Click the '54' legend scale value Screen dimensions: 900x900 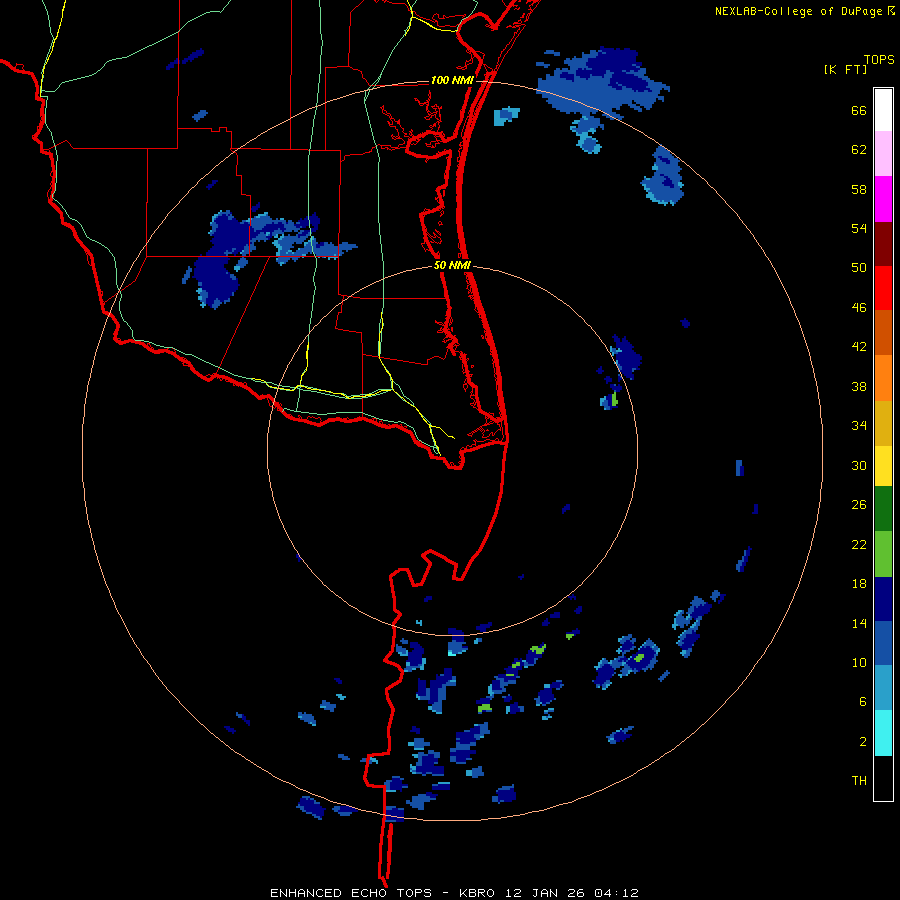(859, 228)
